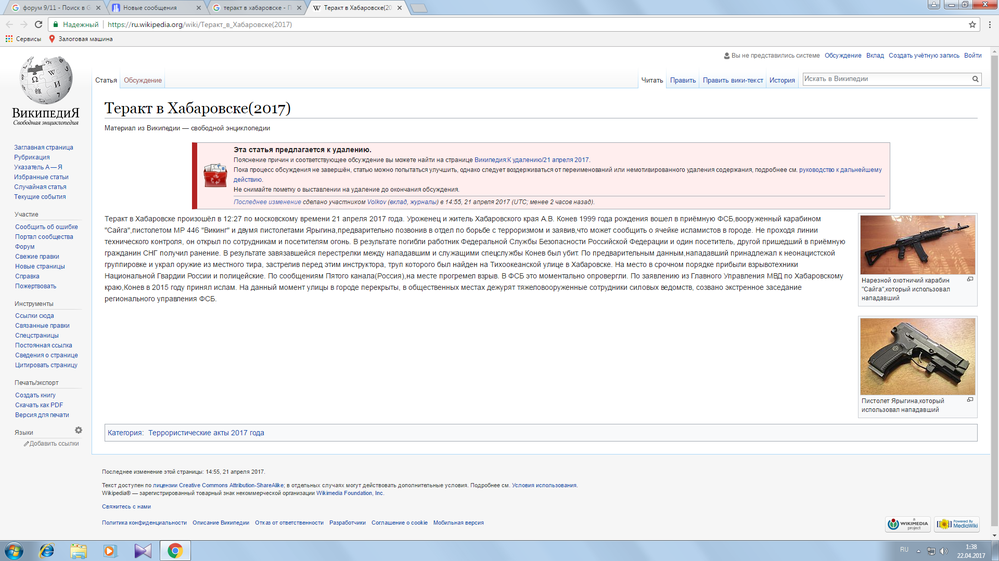The image size is (999, 561).
Task: Bookmark page with the star icon
Action: (972, 24)
